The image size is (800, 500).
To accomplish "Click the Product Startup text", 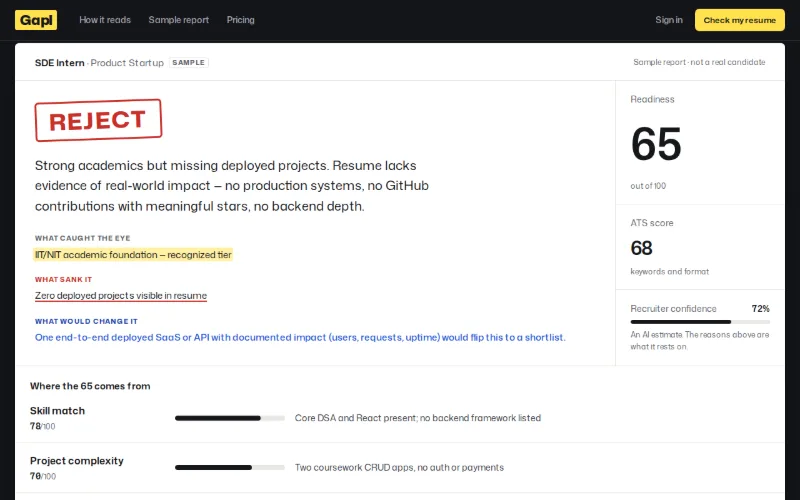I will [x=127, y=63].
